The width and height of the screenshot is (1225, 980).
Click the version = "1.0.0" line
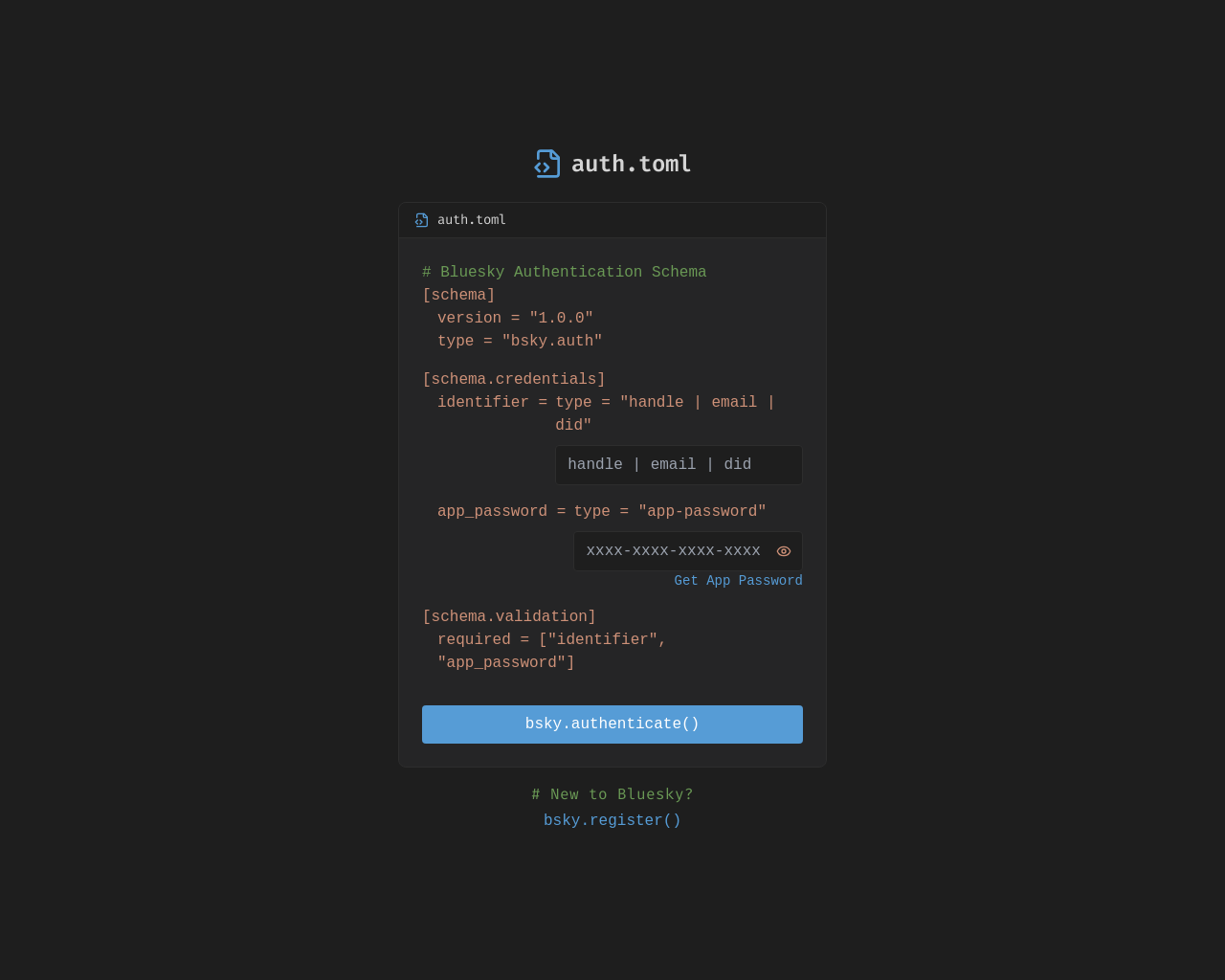515,319
